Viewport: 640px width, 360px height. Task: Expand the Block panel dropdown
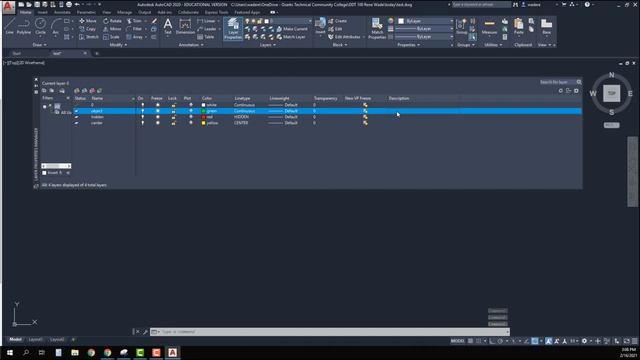point(340,45)
